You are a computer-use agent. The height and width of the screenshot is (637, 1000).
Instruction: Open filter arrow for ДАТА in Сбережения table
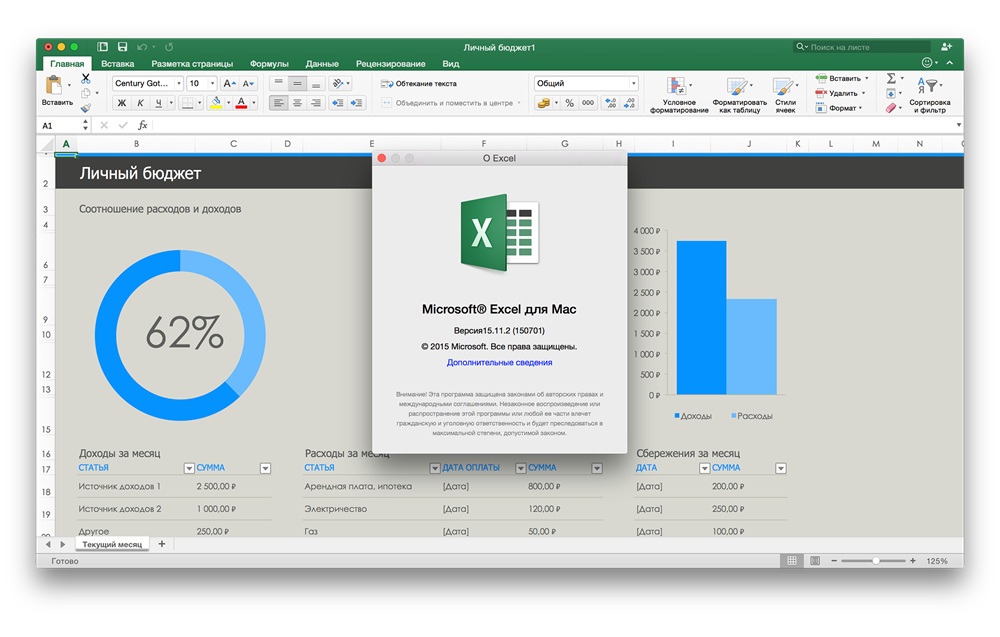tap(704, 469)
